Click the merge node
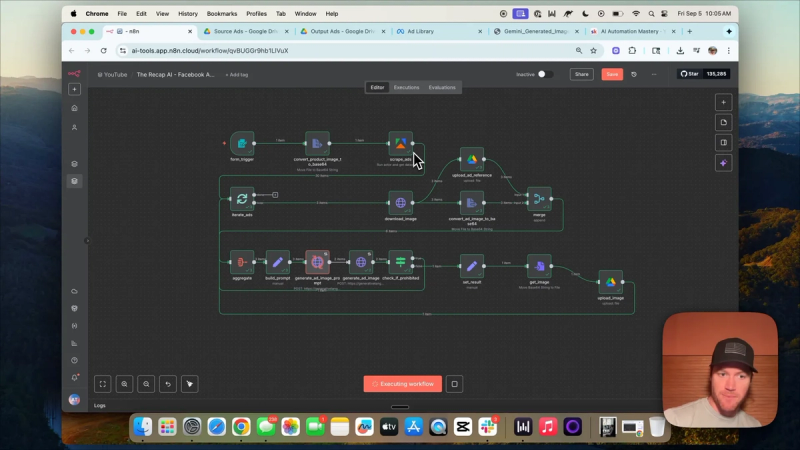Screen dimensions: 800x450 pyautogui.click(x=539, y=199)
